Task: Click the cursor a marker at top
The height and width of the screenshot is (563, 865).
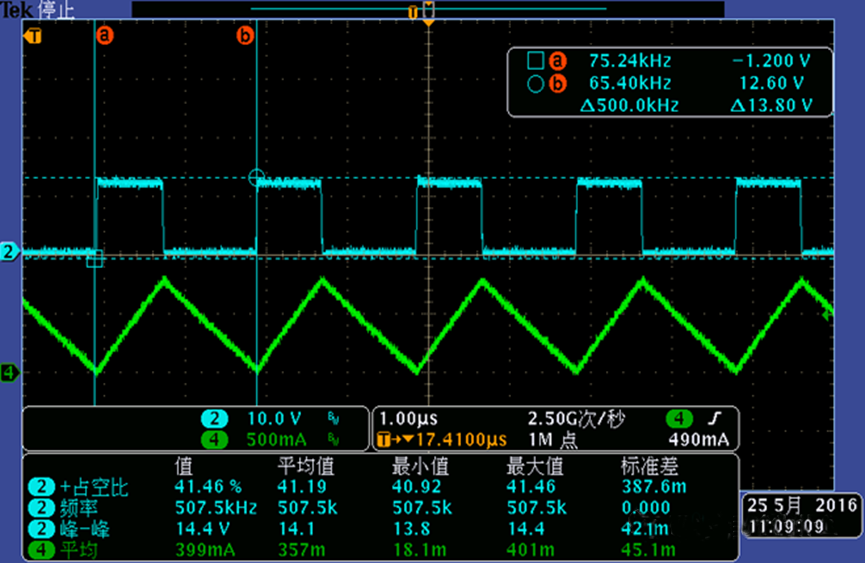Action: pyautogui.click(x=104, y=36)
